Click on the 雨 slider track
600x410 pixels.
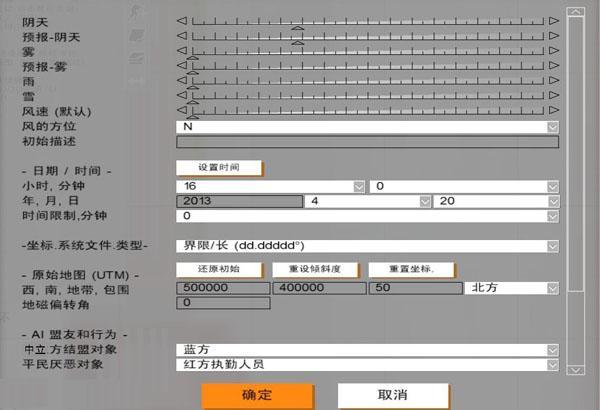[368, 81]
